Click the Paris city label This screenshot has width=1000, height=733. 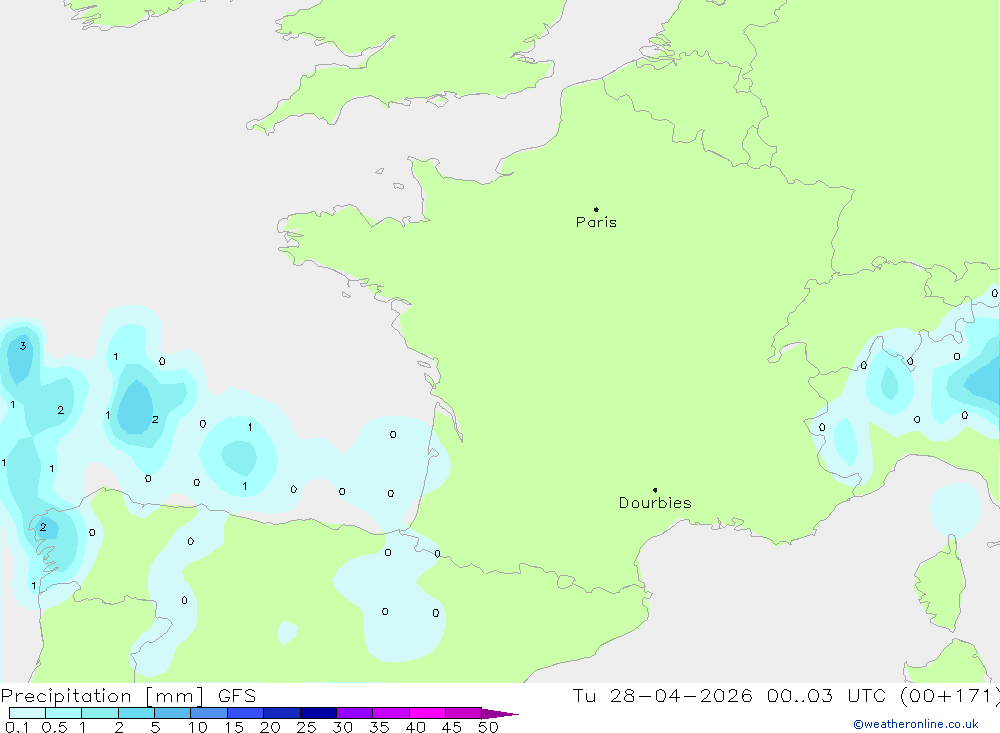[x=596, y=222]
